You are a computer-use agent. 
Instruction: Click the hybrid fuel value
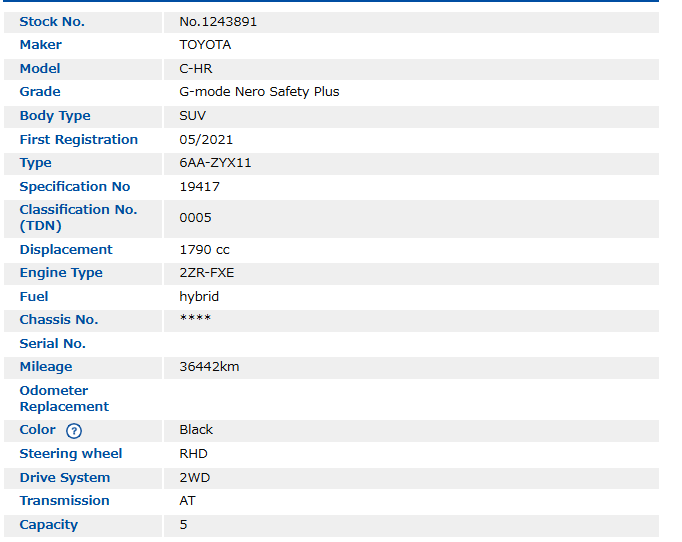point(199,297)
